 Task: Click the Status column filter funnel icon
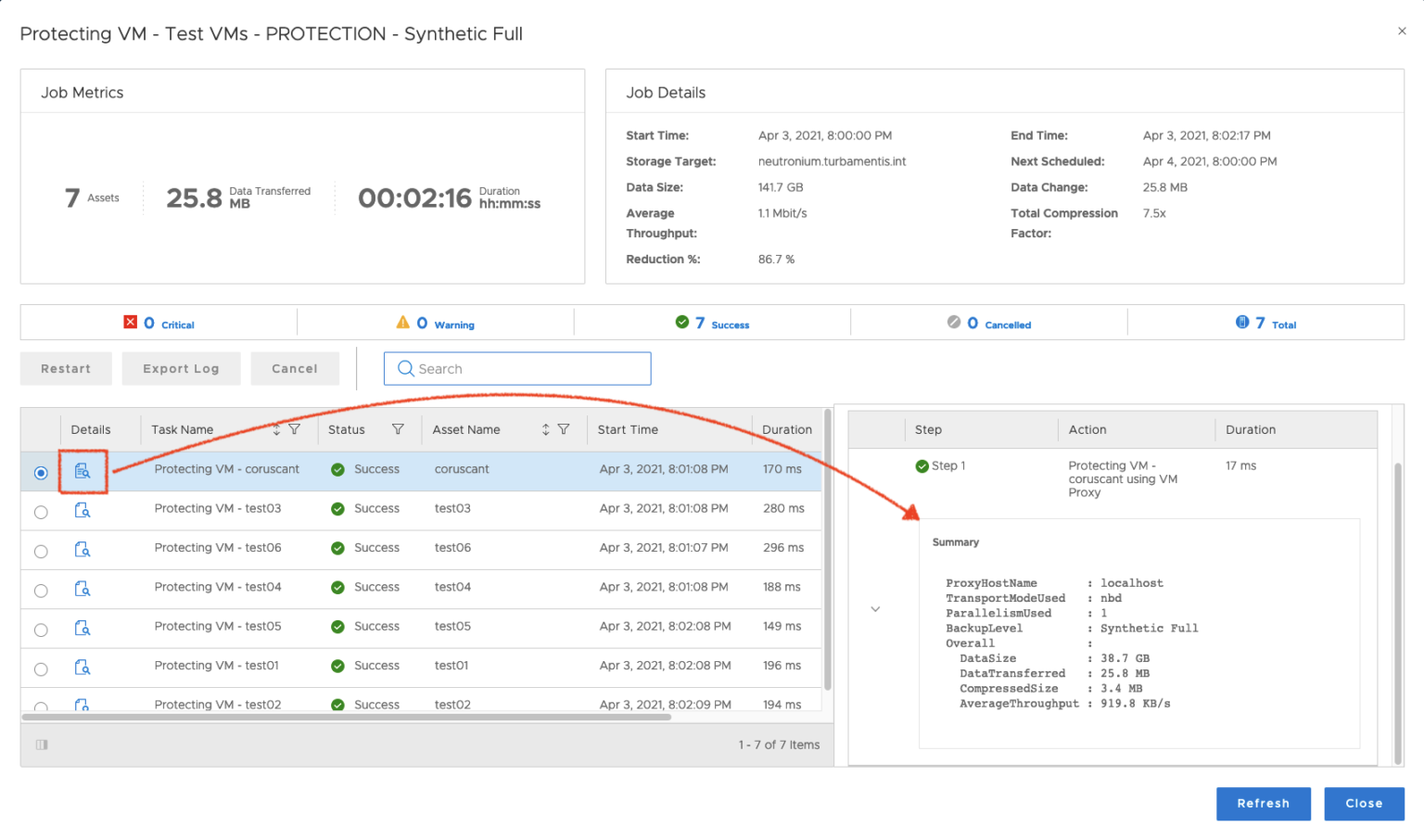(x=397, y=429)
